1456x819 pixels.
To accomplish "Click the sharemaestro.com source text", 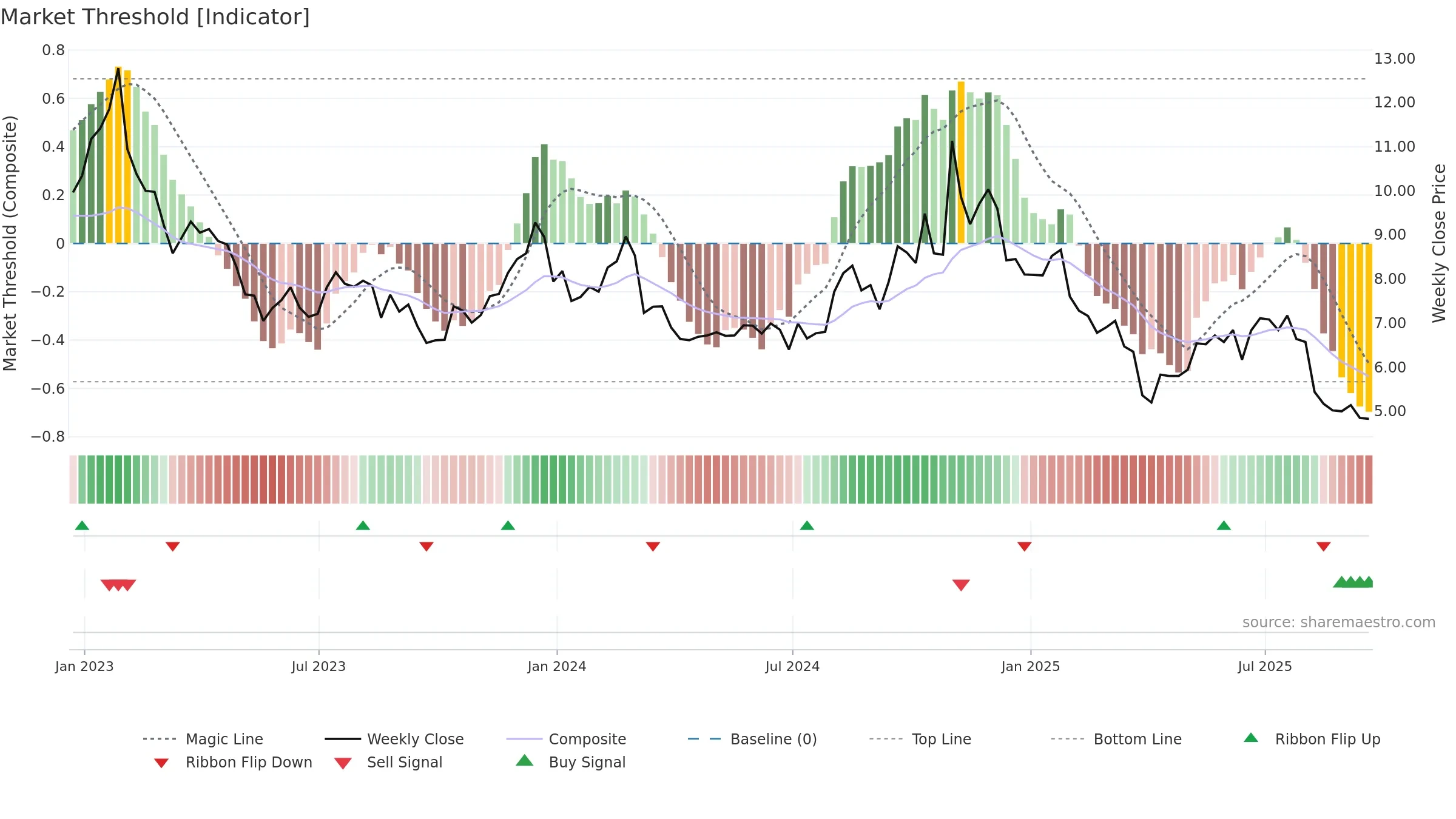I will 1338,622.
